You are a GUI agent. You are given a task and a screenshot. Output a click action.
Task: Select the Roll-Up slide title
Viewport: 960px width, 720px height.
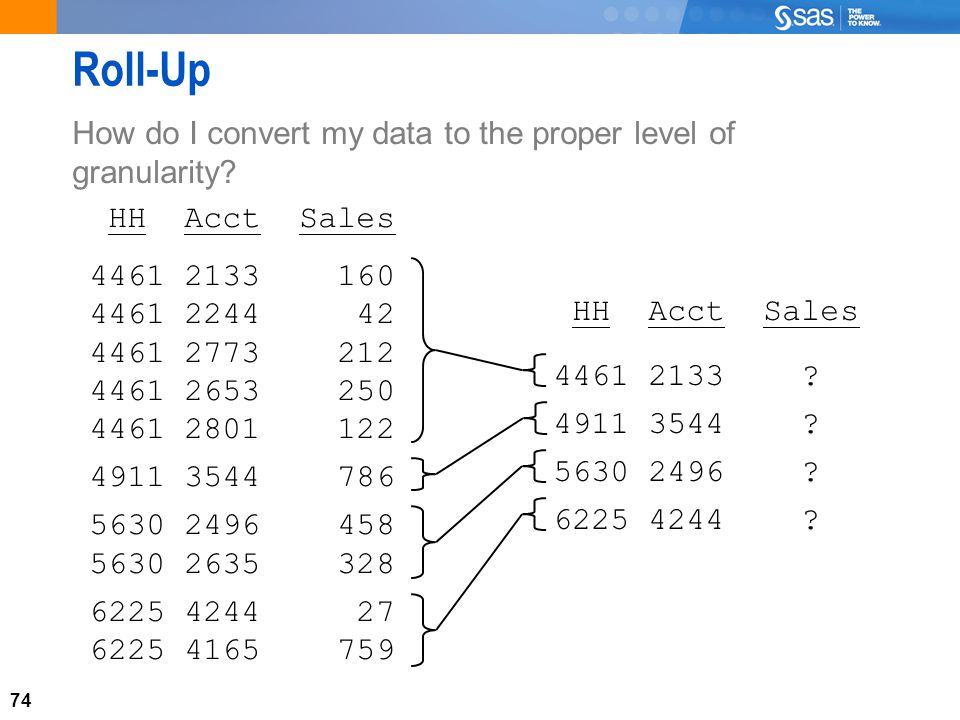142,72
